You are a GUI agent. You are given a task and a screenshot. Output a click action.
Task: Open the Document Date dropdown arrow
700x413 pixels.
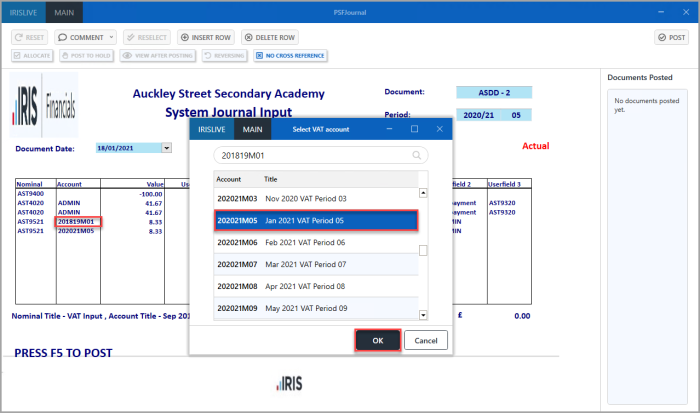point(167,148)
